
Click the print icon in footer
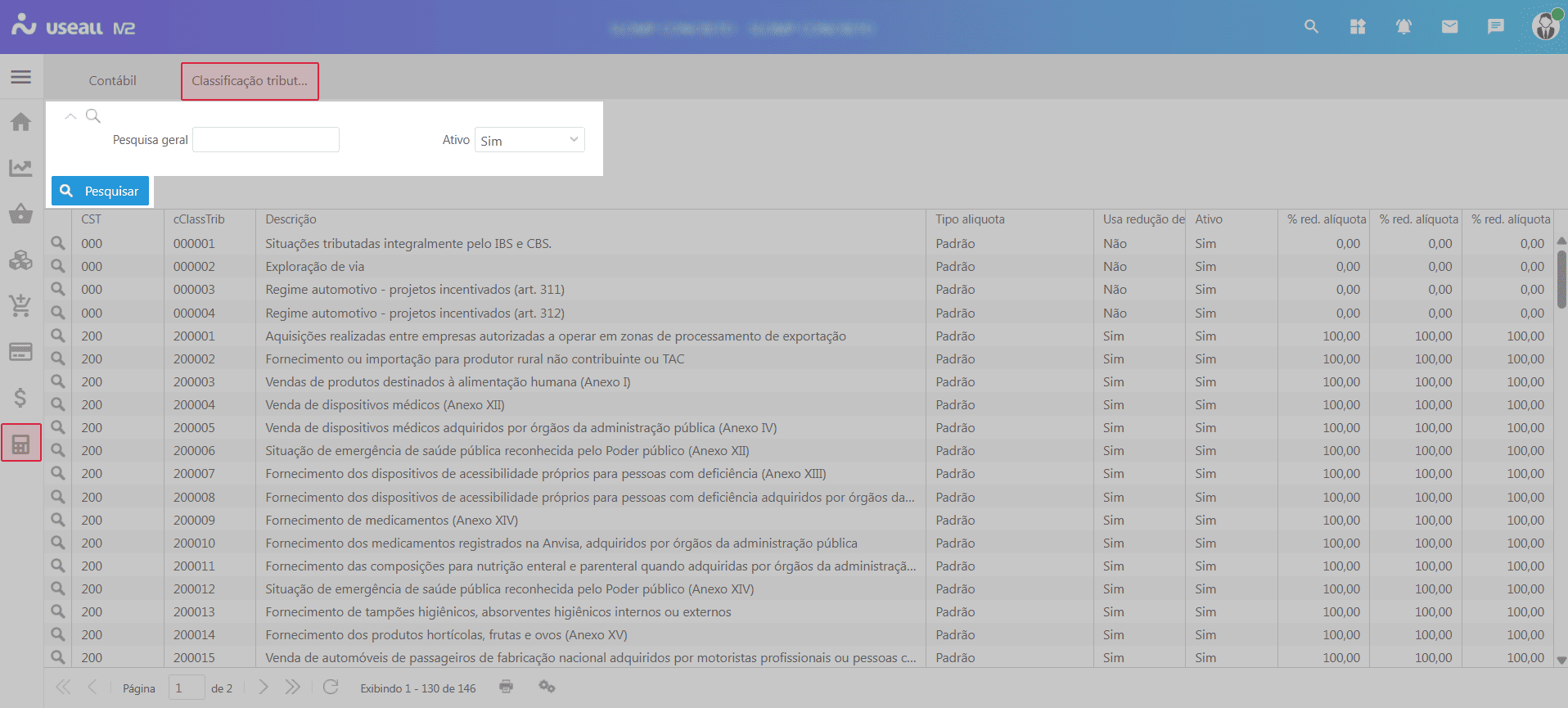click(507, 687)
